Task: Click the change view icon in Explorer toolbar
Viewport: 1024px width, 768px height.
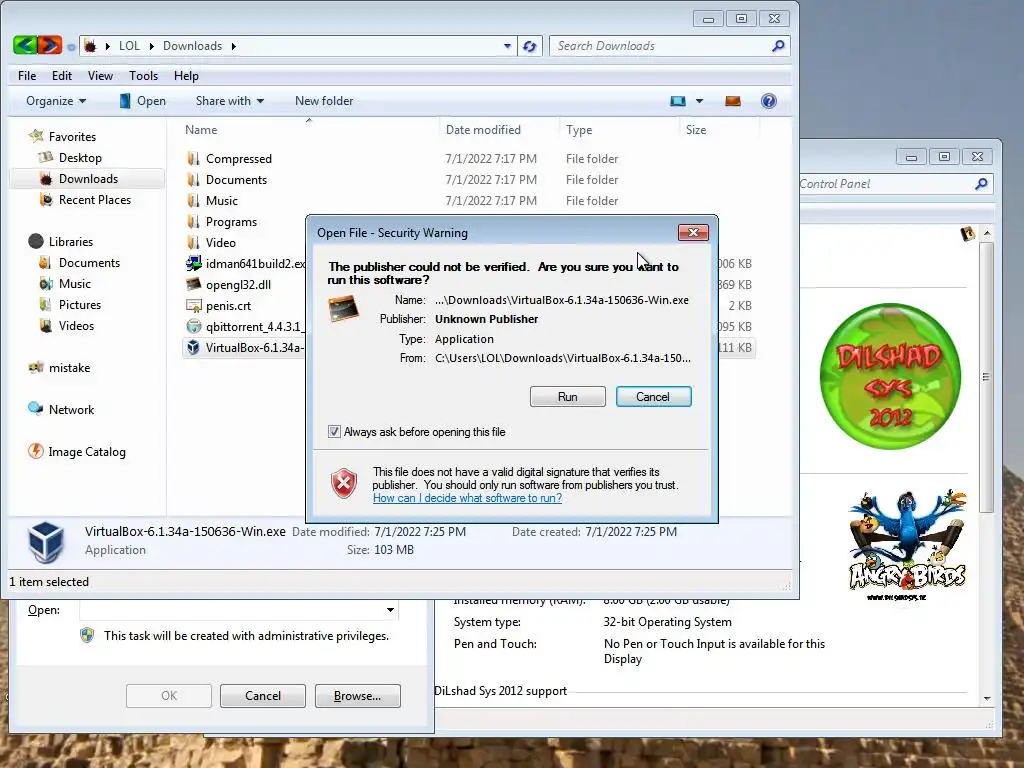Action: pyautogui.click(x=678, y=101)
